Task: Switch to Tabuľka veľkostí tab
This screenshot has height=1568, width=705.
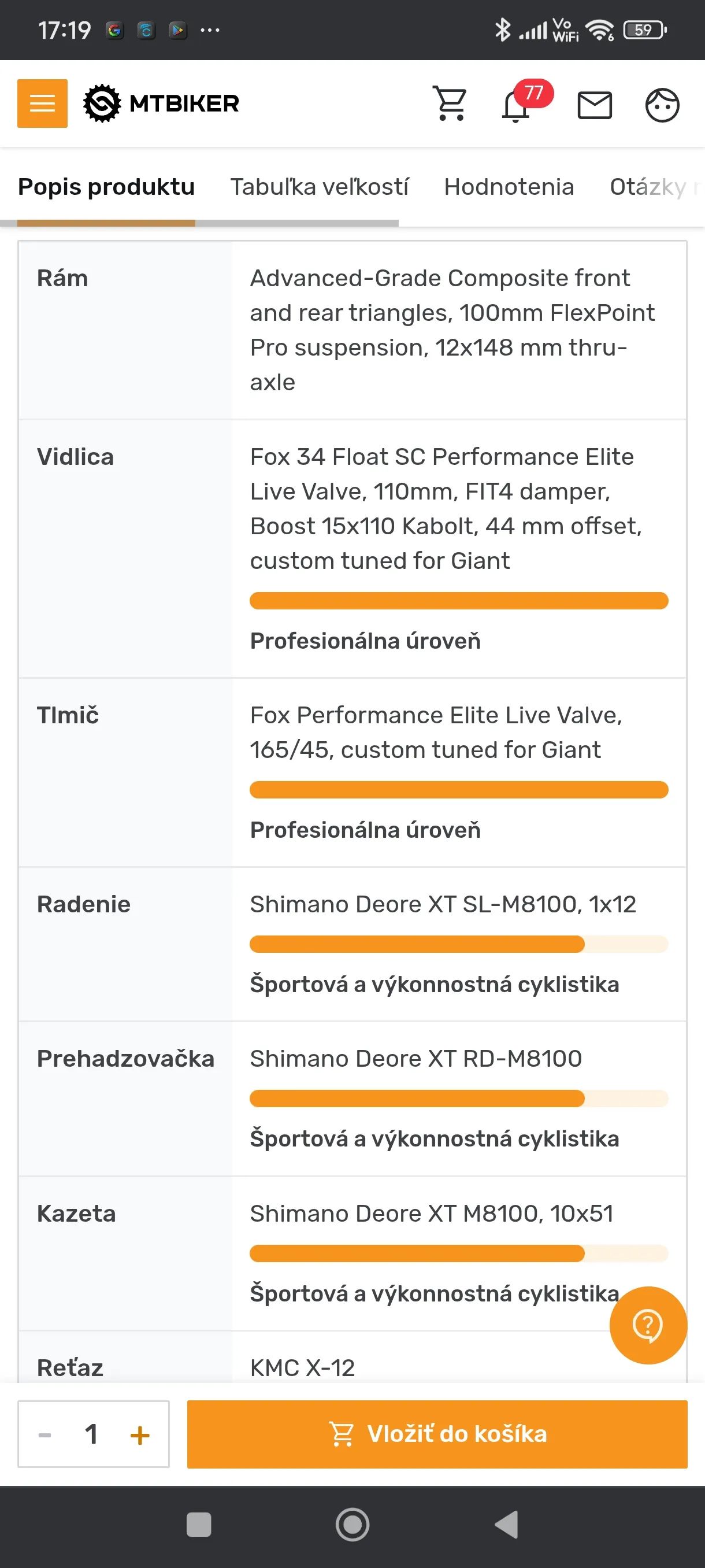Action: tap(320, 187)
